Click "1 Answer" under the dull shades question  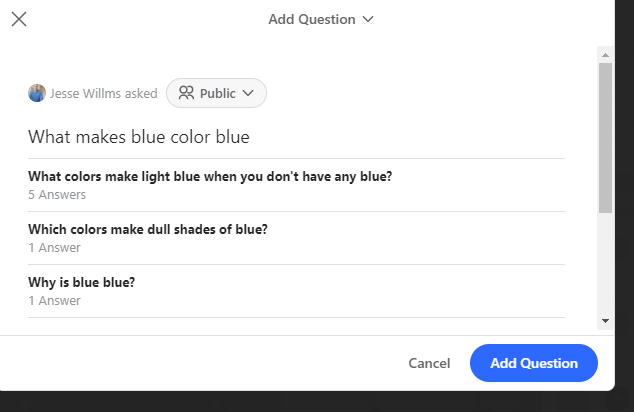point(54,248)
